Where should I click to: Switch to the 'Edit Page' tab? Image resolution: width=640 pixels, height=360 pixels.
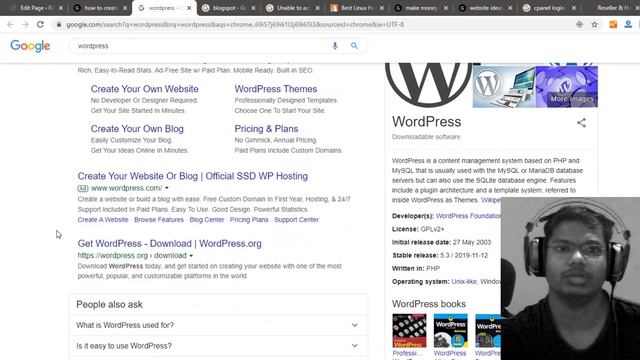coord(35,8)
